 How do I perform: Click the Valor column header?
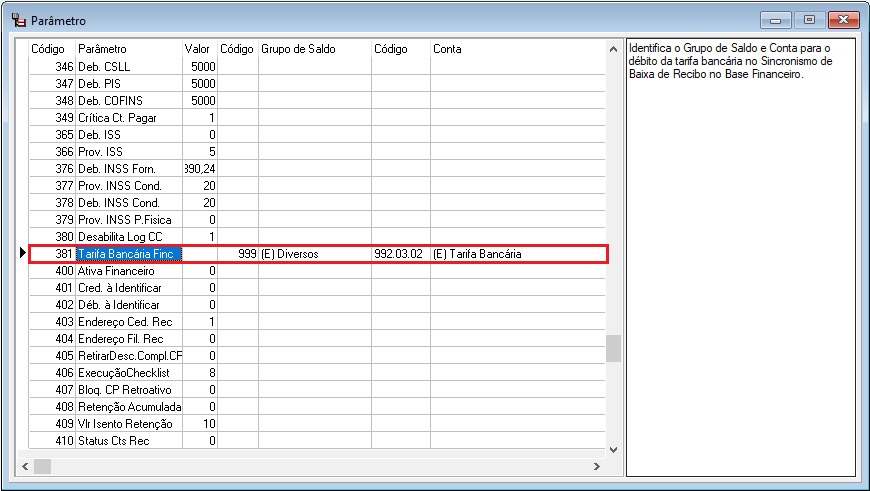199,49
